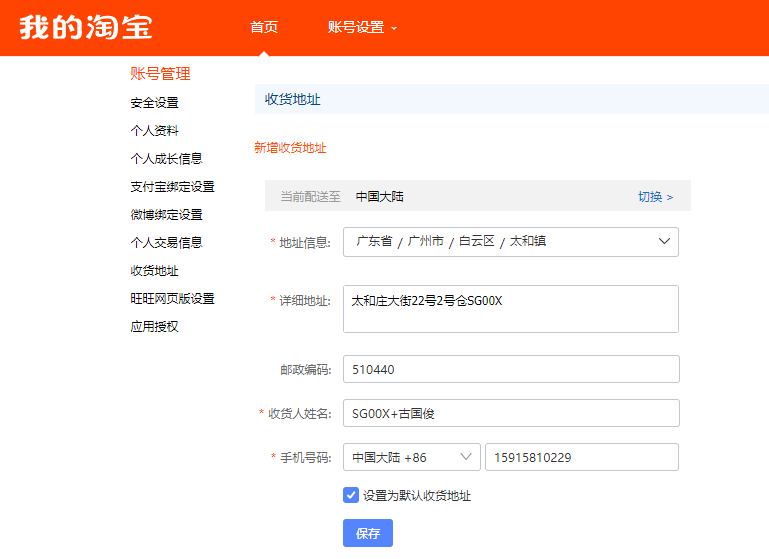Open 安全设置 in the sidebar
Viewport: 769px width, 559px height.
click(154, 102)
